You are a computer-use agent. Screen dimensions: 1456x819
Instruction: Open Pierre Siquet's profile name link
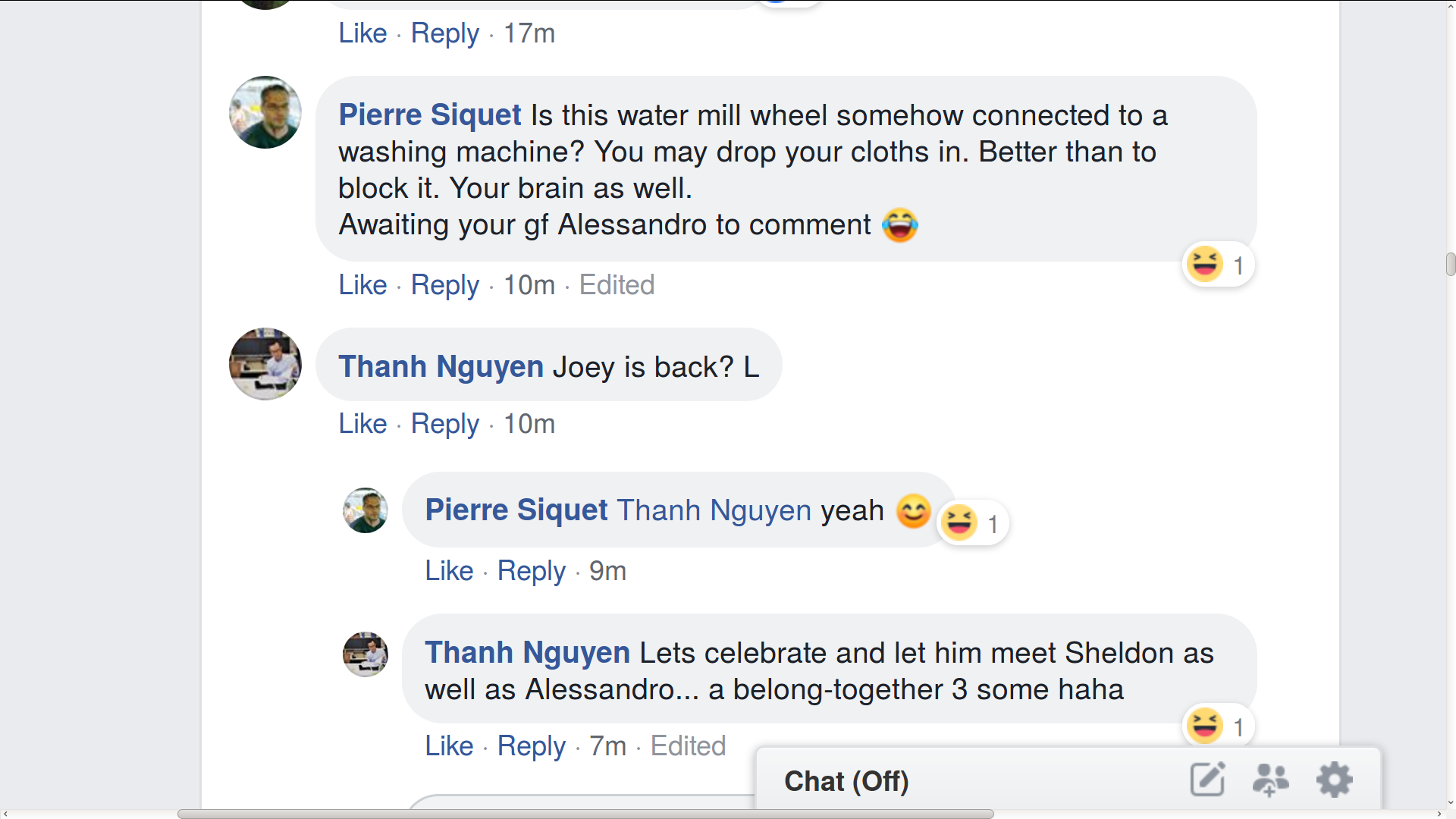(x=428, y=115)
